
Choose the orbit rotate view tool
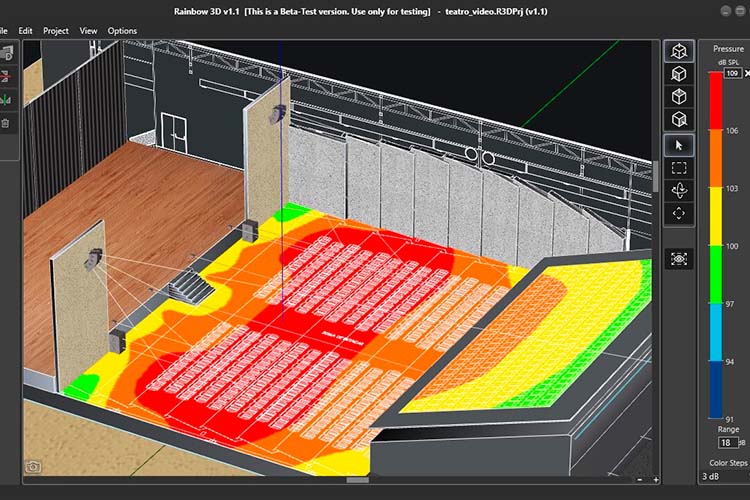click(679, 190)
